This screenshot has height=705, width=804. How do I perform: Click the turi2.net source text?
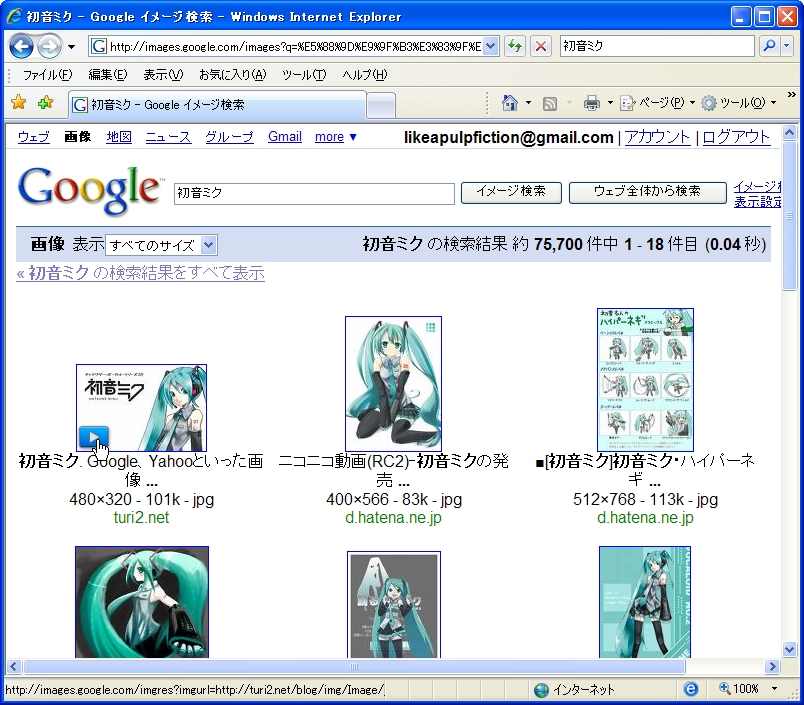pos(141,517)
